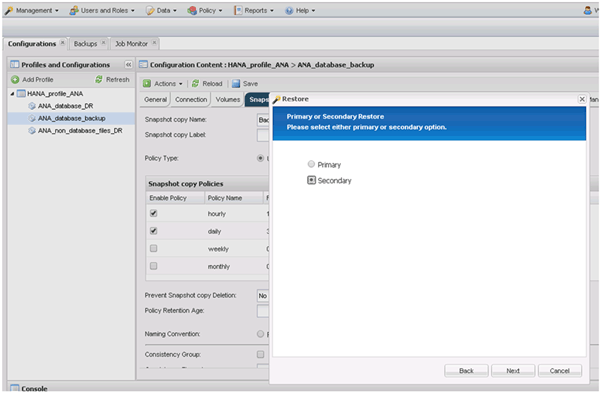Click the Back button in Restore wizard
The image size is (600, 393).
pos(466,370)
